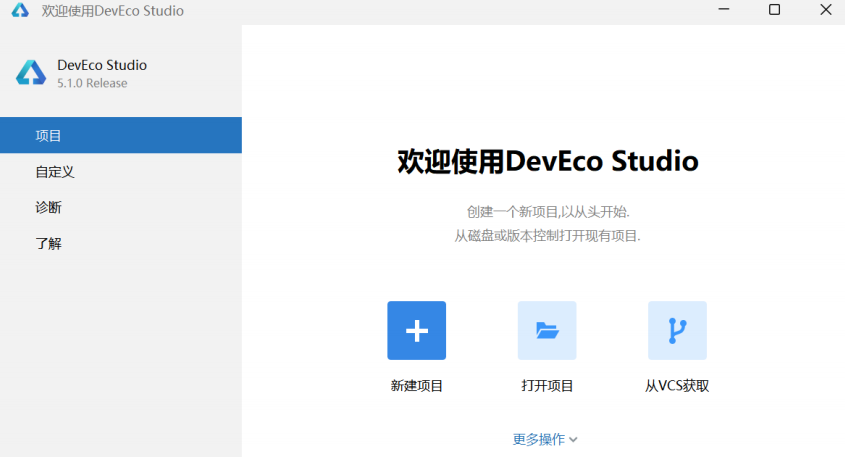Image resolution: width=845 pixels, height=457 pixels.
Task: Click the 从磁盘或版本控制 description line
Action: click(547, 236)
